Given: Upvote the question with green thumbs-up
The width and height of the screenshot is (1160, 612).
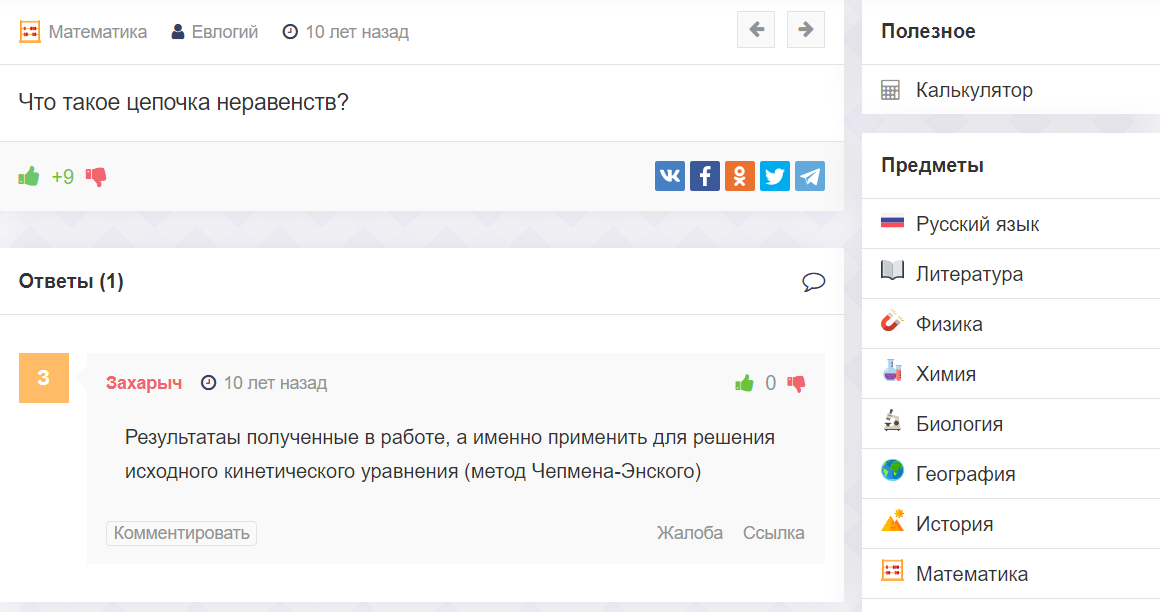Looking at the screenshot, I should (x=29, y=177).
